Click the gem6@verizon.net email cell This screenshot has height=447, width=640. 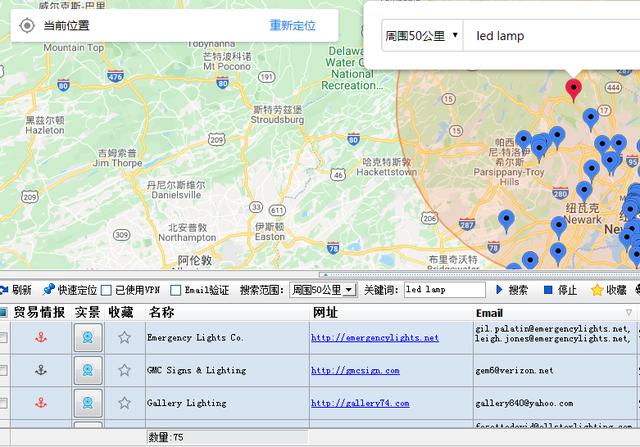pyautogui.click(x=555, y=370)
